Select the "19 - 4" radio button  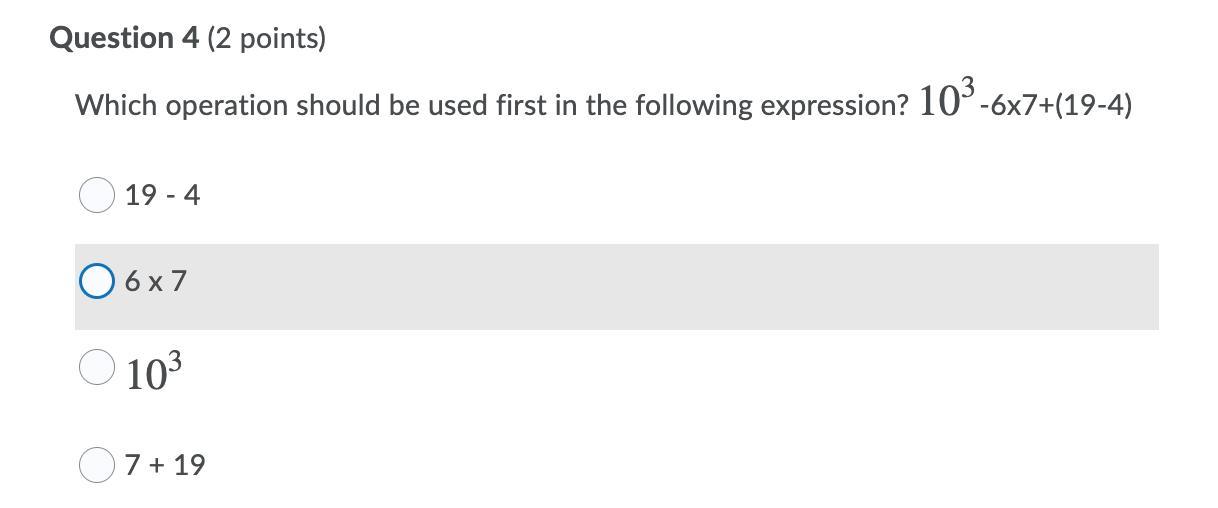click(x=97, y=195)
